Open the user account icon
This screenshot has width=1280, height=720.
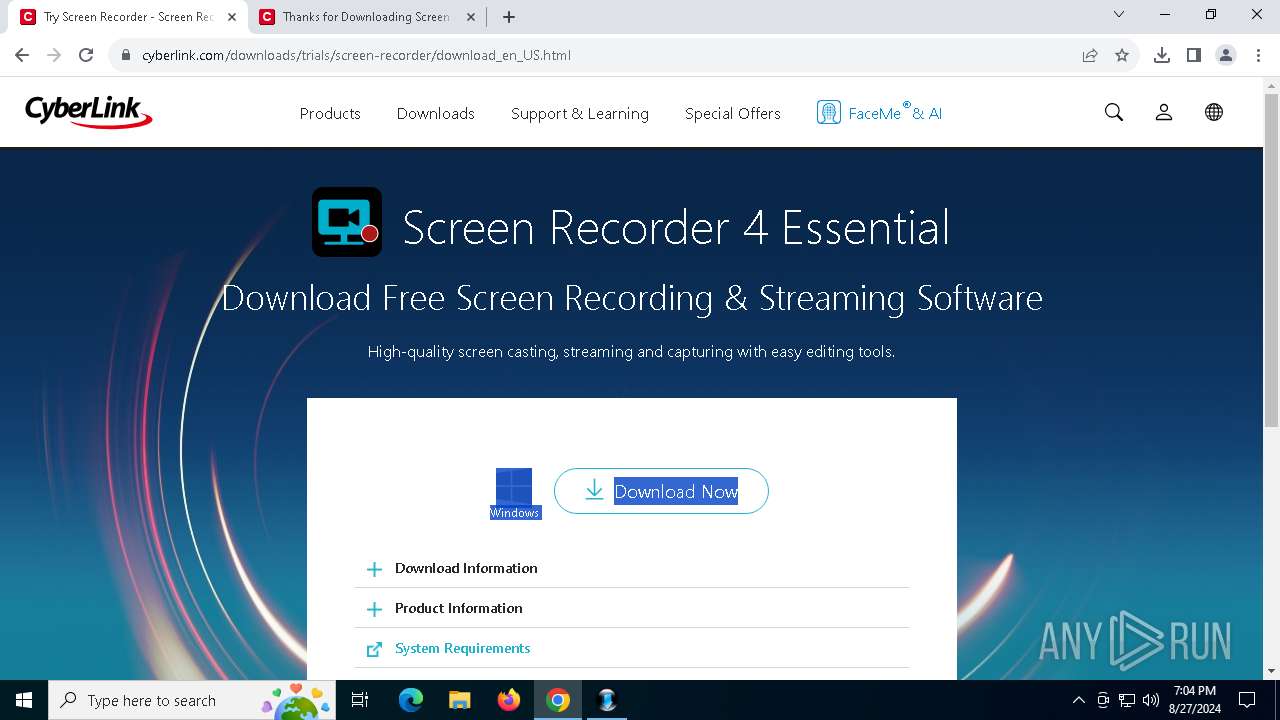click(x=1164, y=113)
